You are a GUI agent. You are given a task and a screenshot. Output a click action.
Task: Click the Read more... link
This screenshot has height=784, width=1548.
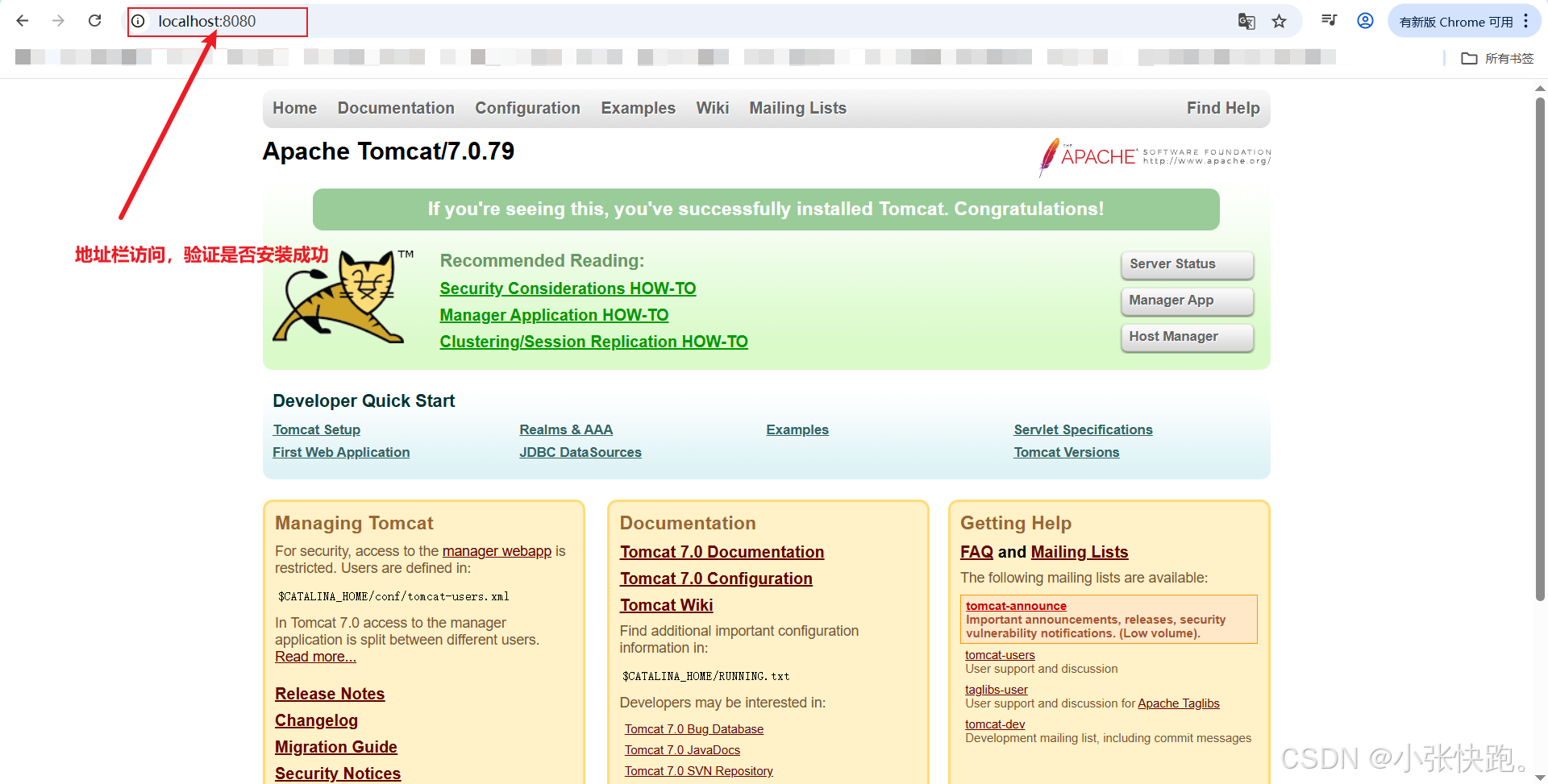[315, 657]
